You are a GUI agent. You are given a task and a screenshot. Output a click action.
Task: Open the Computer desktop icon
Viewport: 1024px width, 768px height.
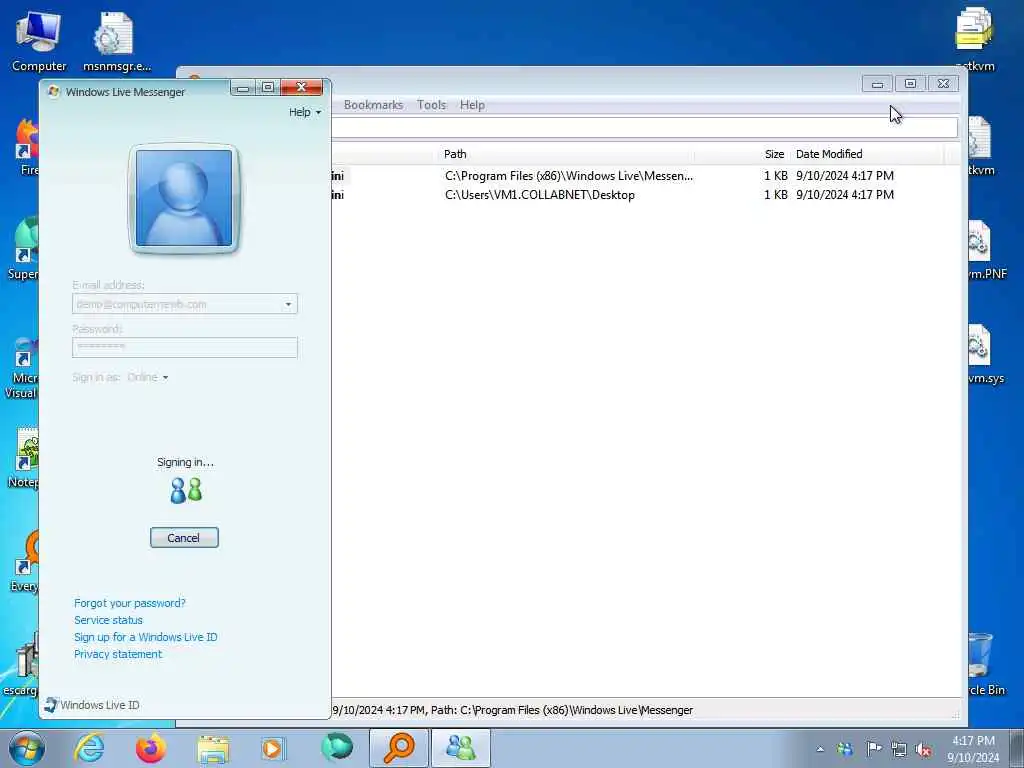[x=39, y=41]
